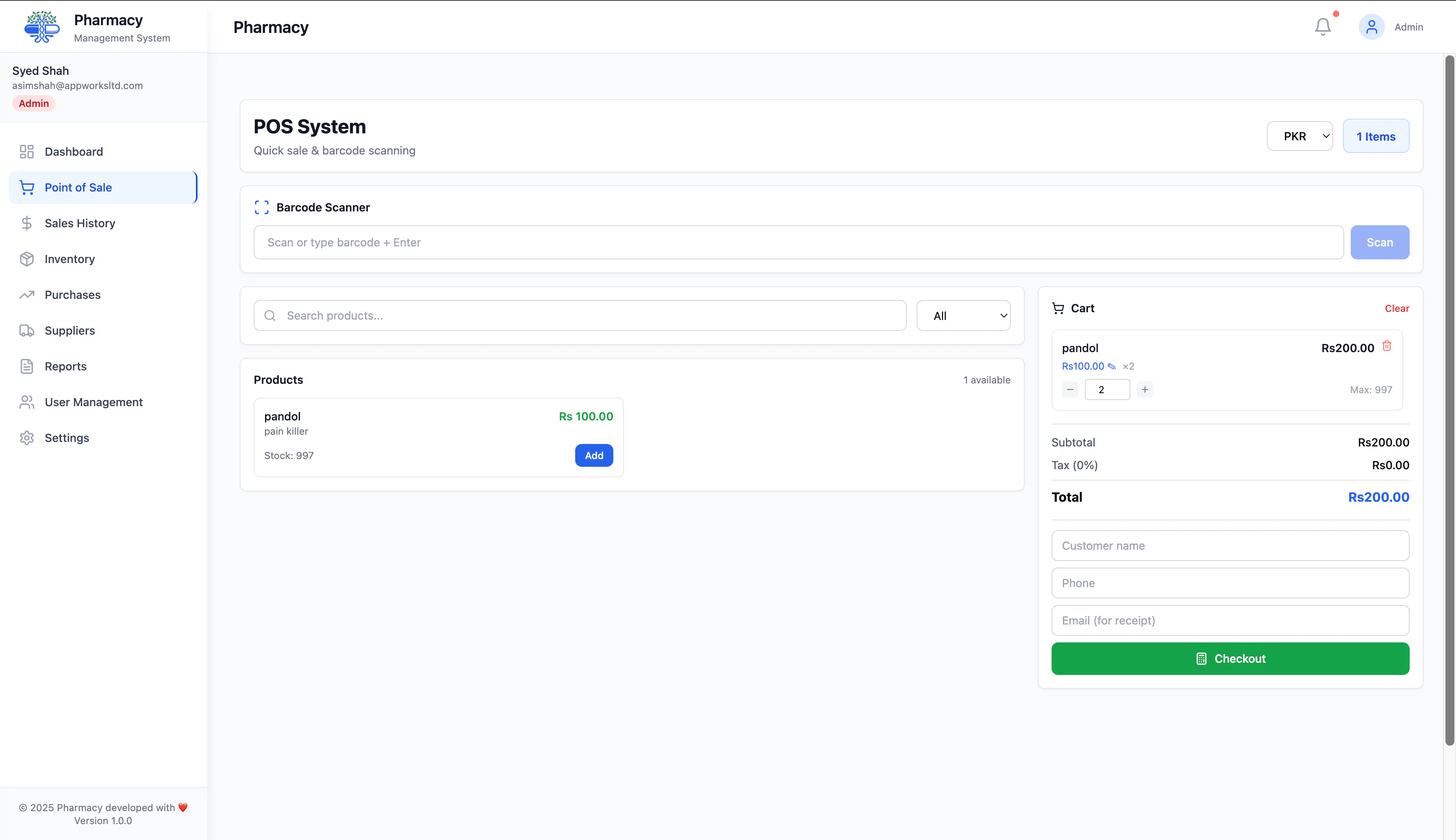Click the page vertical scrollbar
Viewport: 1456px width, 840px height.
(1449, 400)
